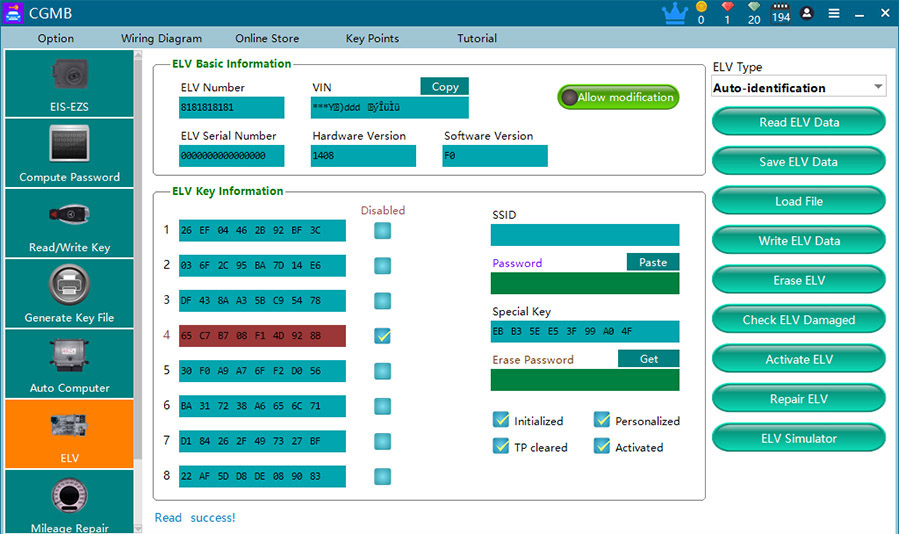Open the Mileage Repair module
Image resolution: width=900 pixels, height=534 pixels.
pyautogui.click(x=68, y=503)
